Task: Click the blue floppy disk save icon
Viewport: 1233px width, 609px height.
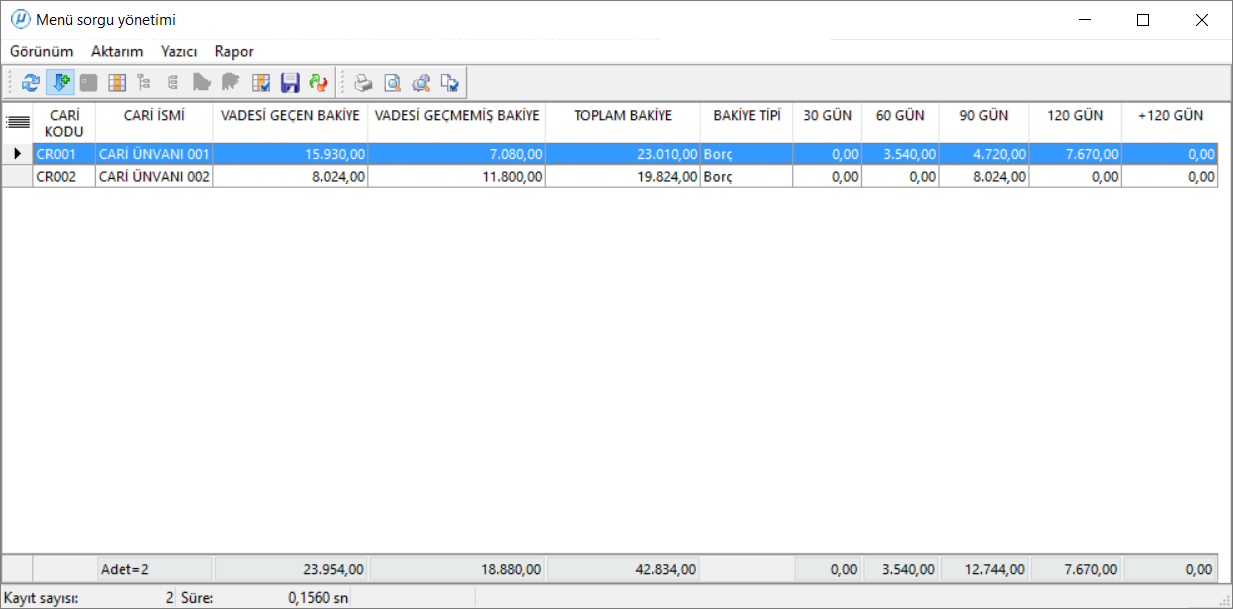Action: pyautogui.click(x=290, y=83)
